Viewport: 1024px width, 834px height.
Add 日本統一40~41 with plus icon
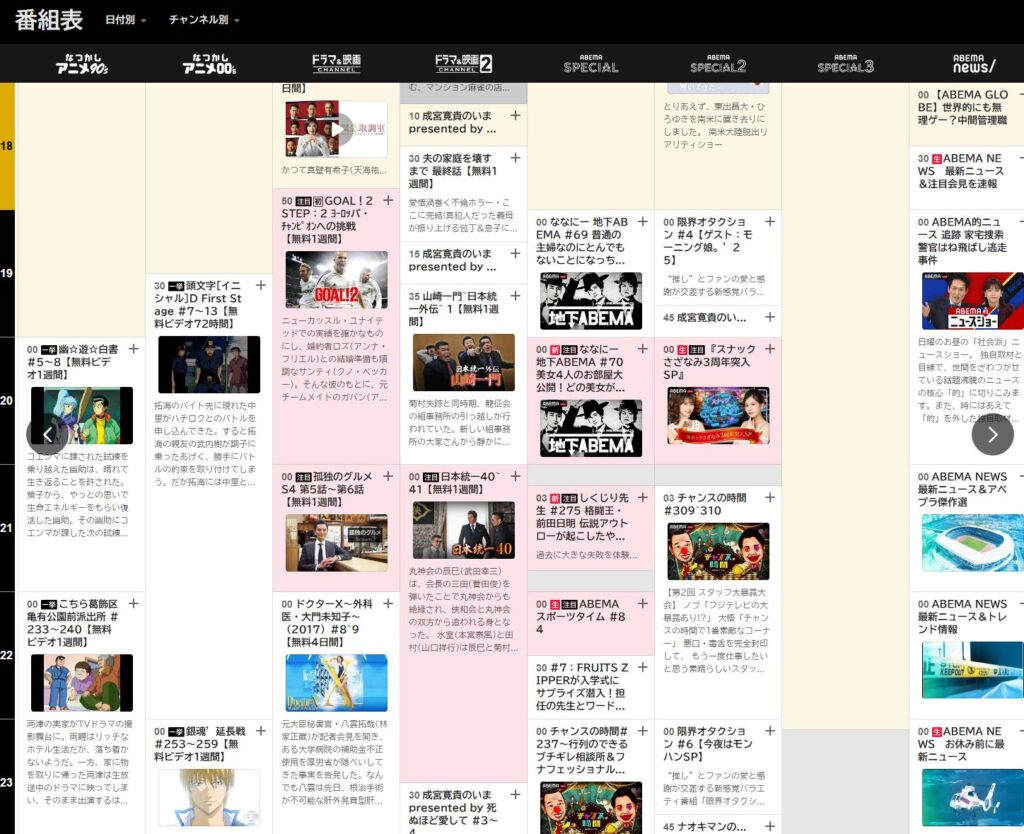(515, 477)
